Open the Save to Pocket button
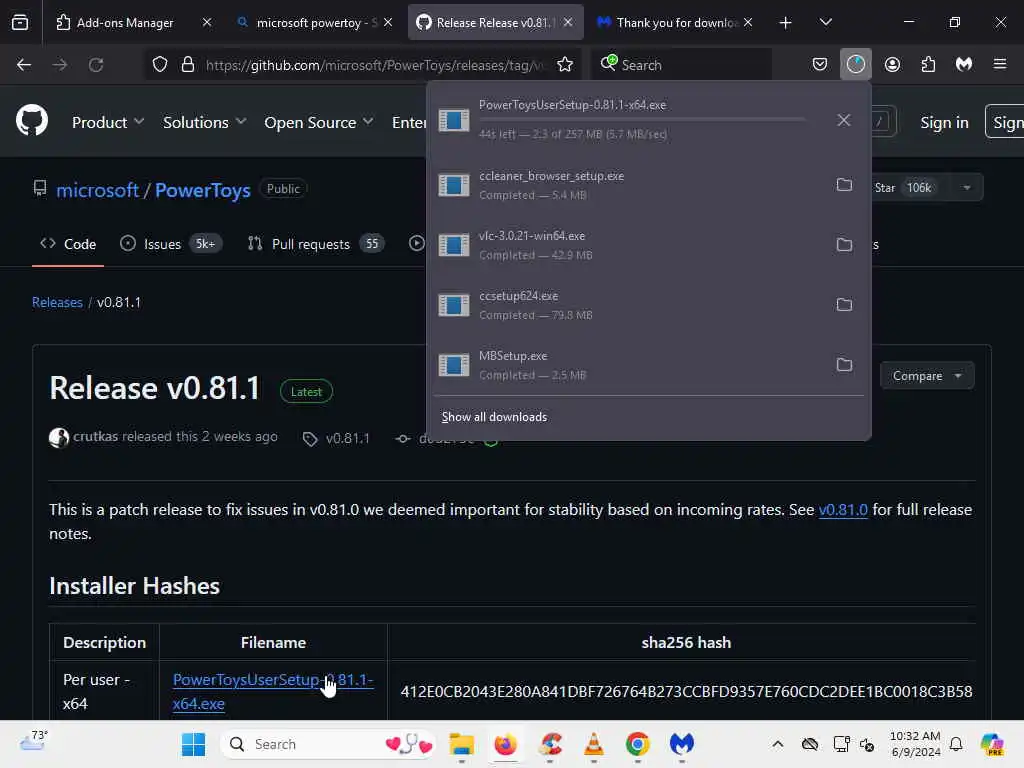 click(x=820, y=65)
